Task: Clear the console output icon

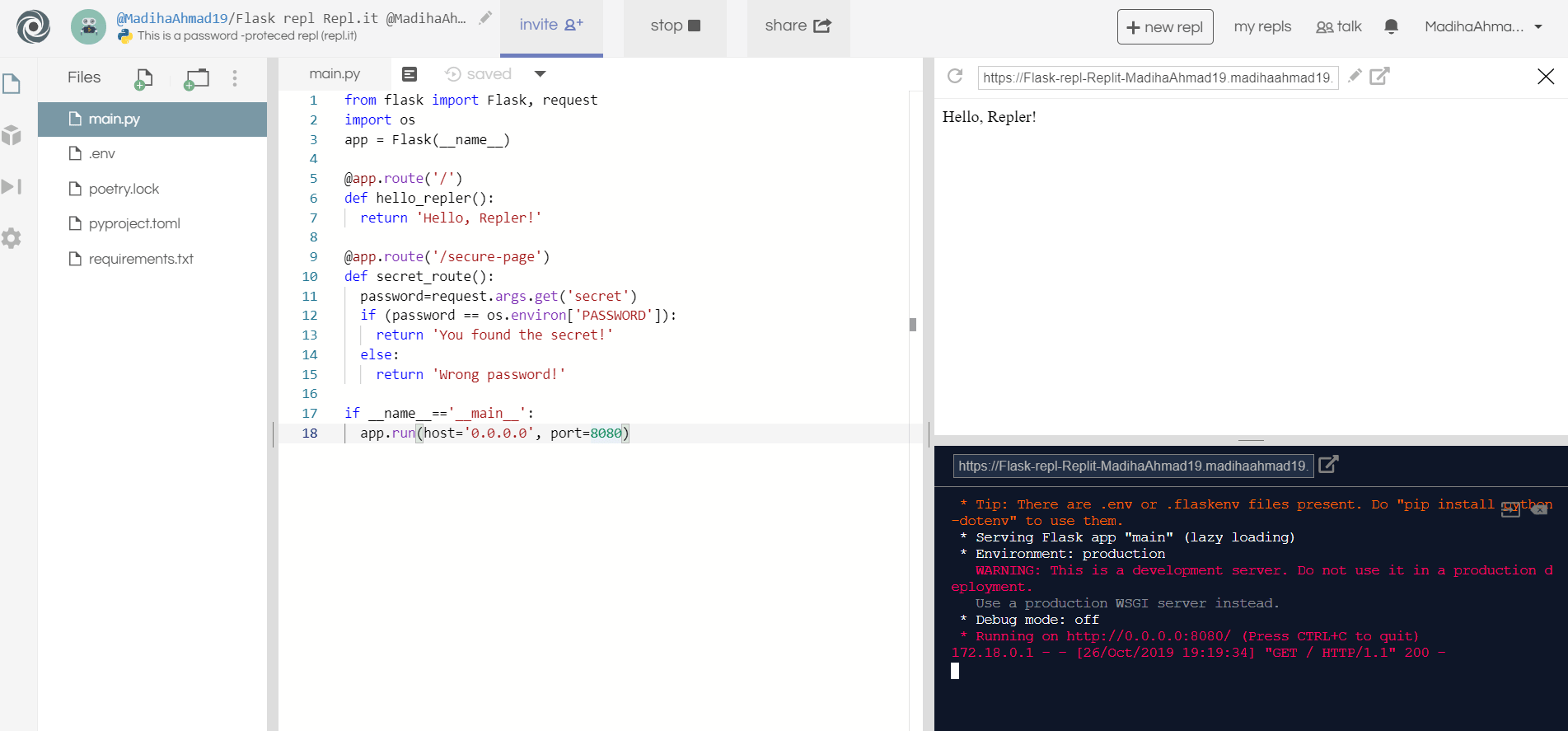Action: tap(1538, 509)
